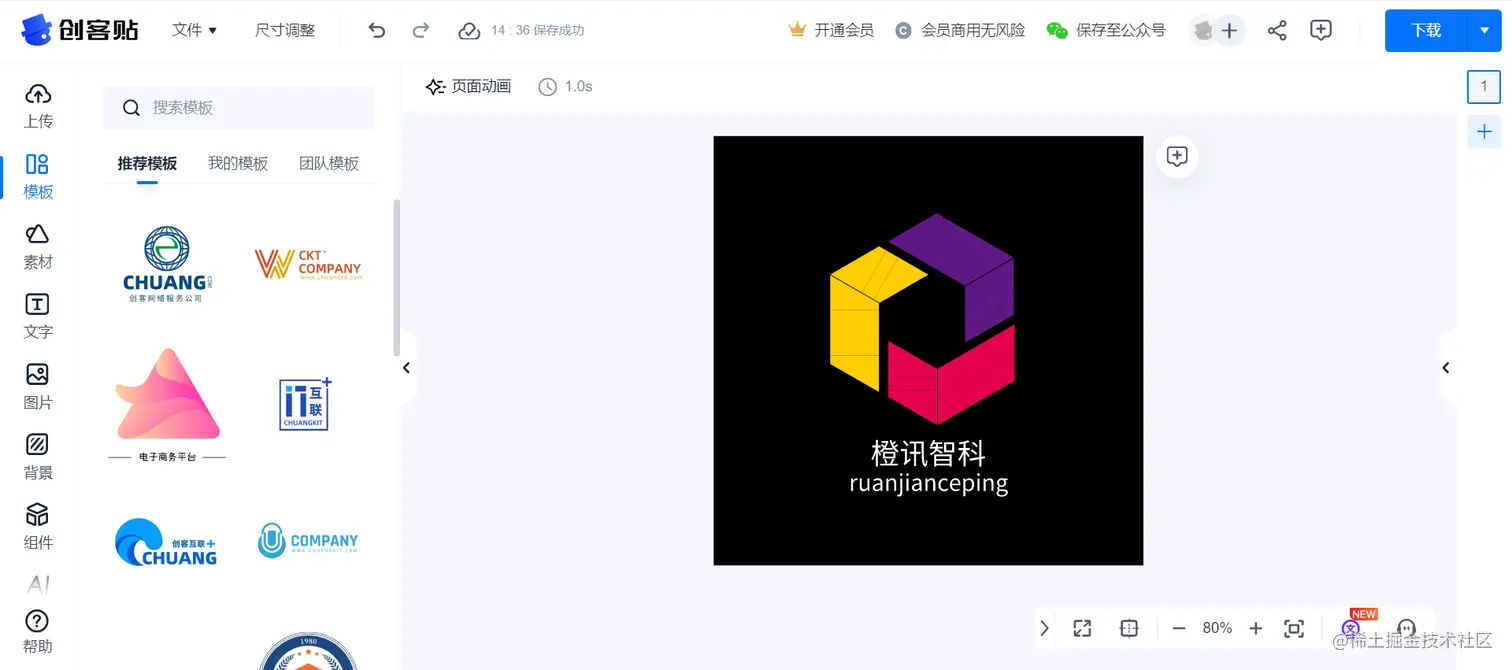Add collaborator with plus avatar icon
The image size is (1512, 670).
click(1229, 31)
